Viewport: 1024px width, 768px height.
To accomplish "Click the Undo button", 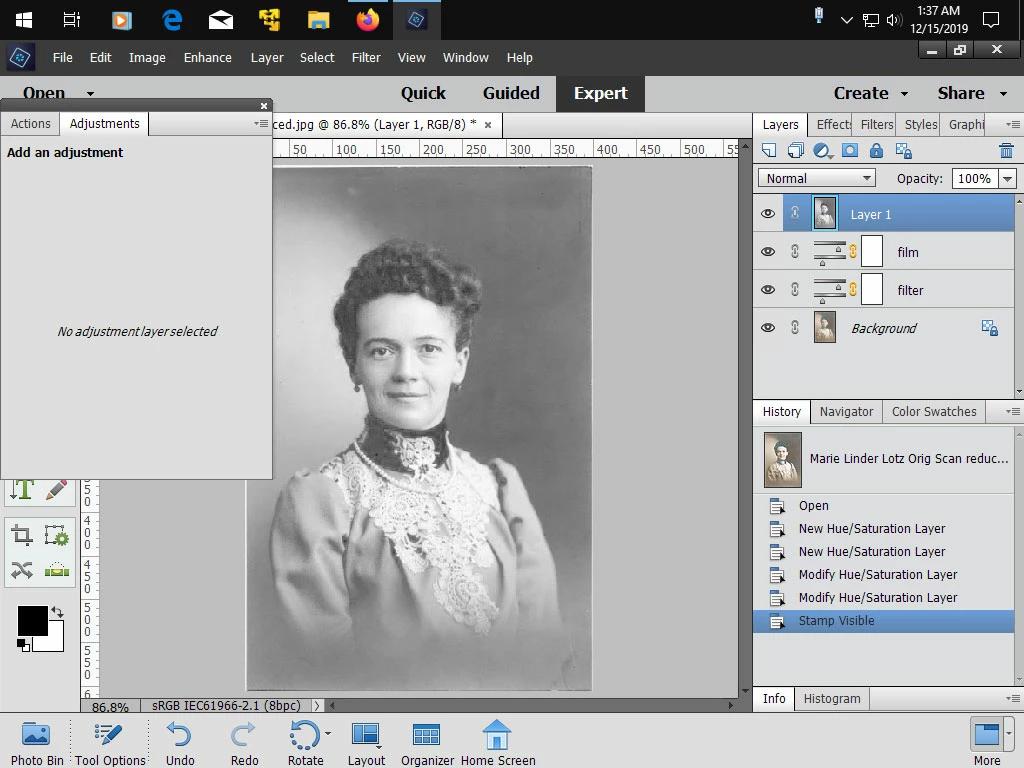I will click(x=180, y=743).
